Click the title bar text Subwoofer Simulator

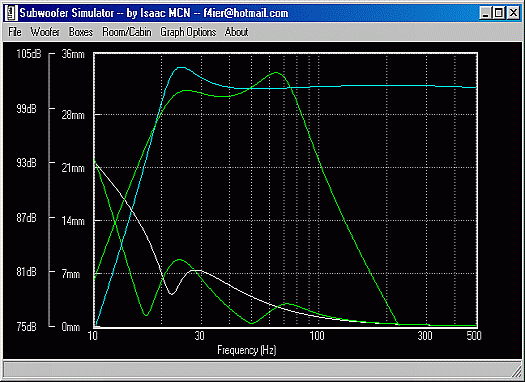(x=67, y=13)
